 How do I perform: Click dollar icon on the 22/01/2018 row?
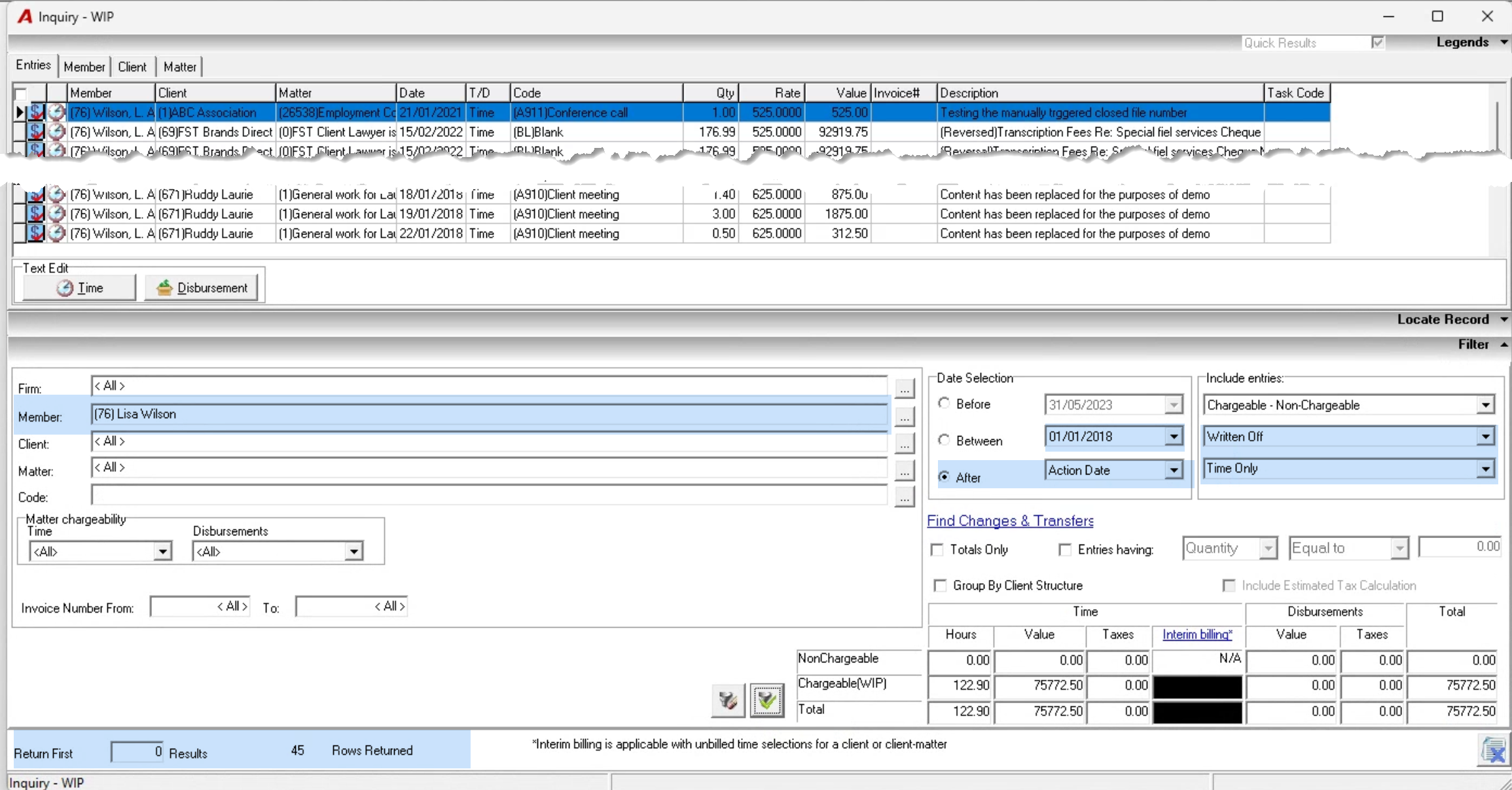point(36,234)
